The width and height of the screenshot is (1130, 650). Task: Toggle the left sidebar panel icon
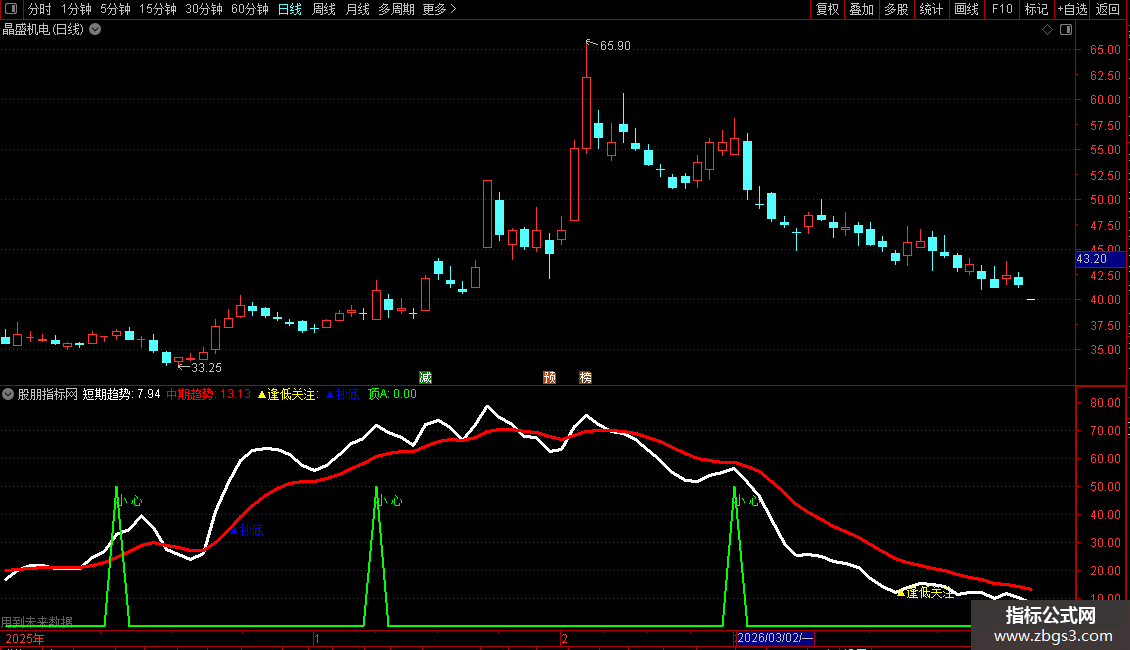tap(12, 9)
